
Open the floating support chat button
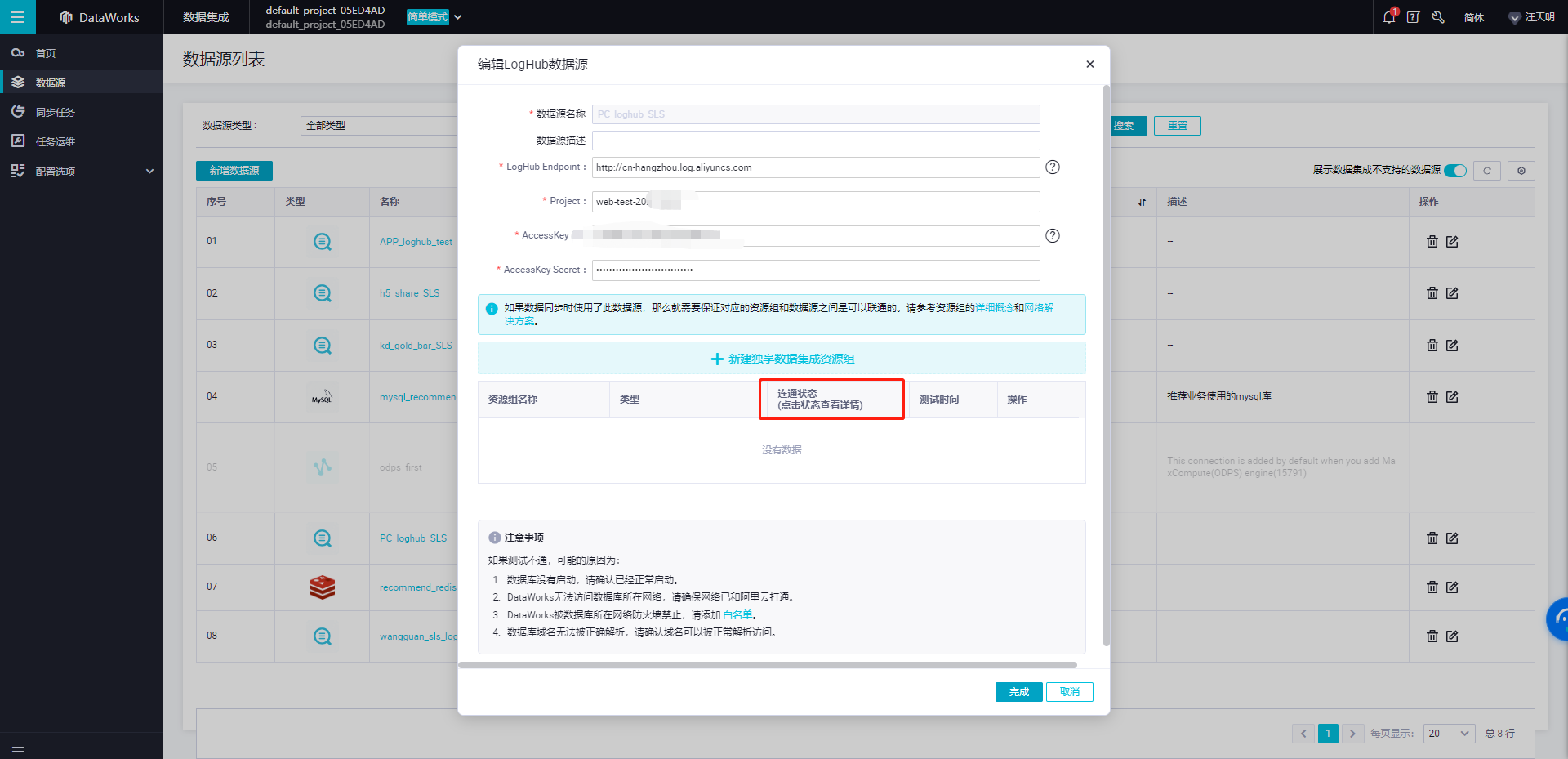coord(1558,619)
